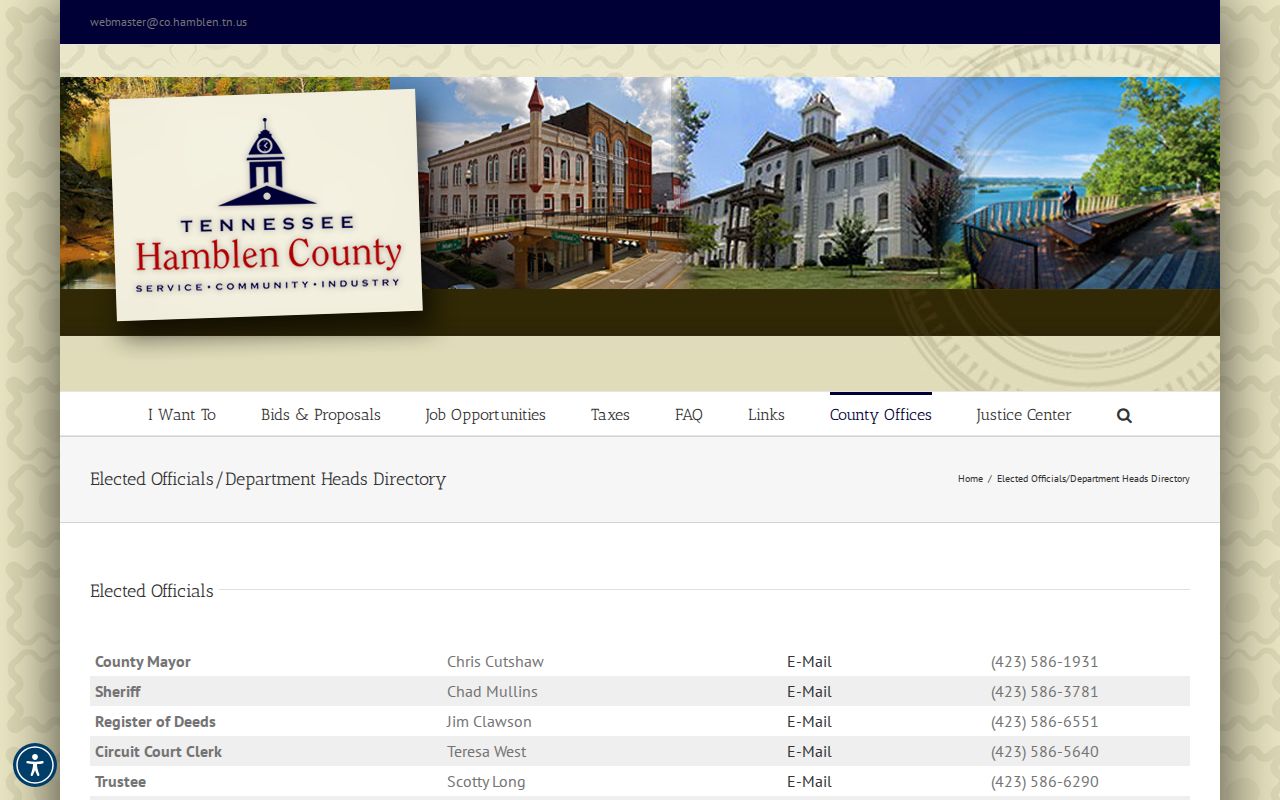Open the I Want To menu

click(x=182, y=414)
